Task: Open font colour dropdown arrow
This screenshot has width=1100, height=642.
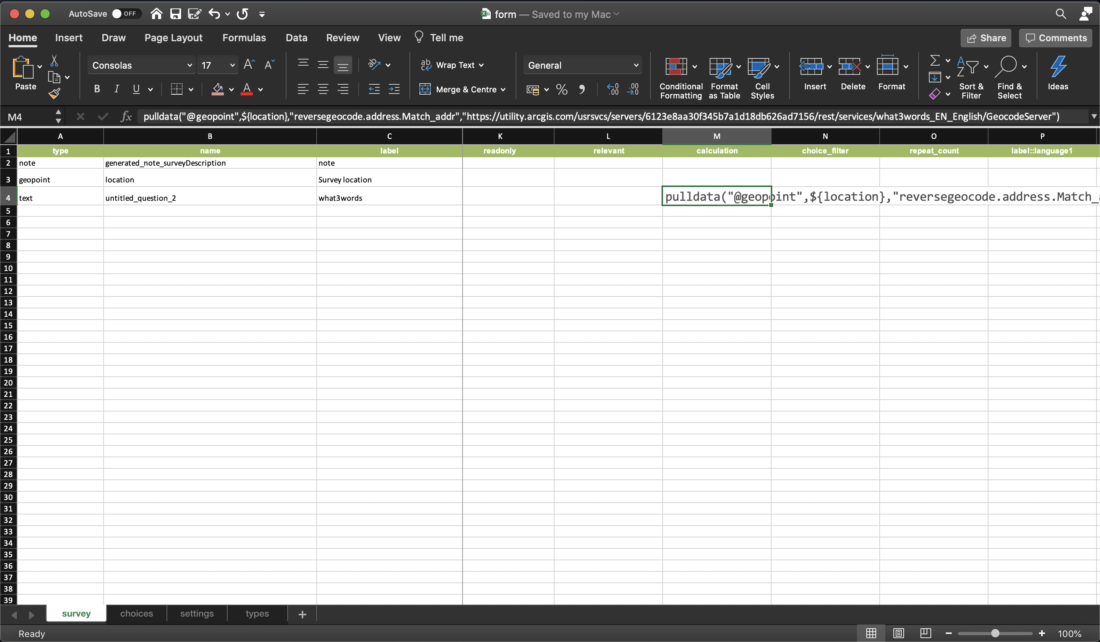Action: (x=260, y=90)
